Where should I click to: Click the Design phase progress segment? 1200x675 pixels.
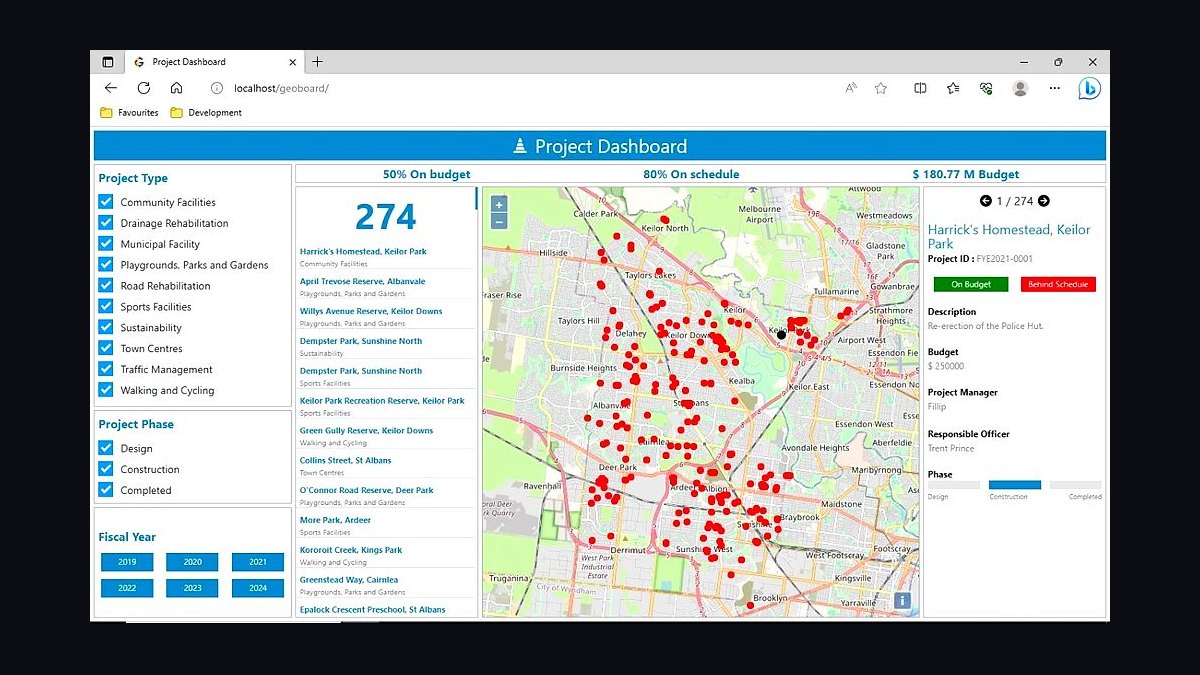(x=954, y=485)
